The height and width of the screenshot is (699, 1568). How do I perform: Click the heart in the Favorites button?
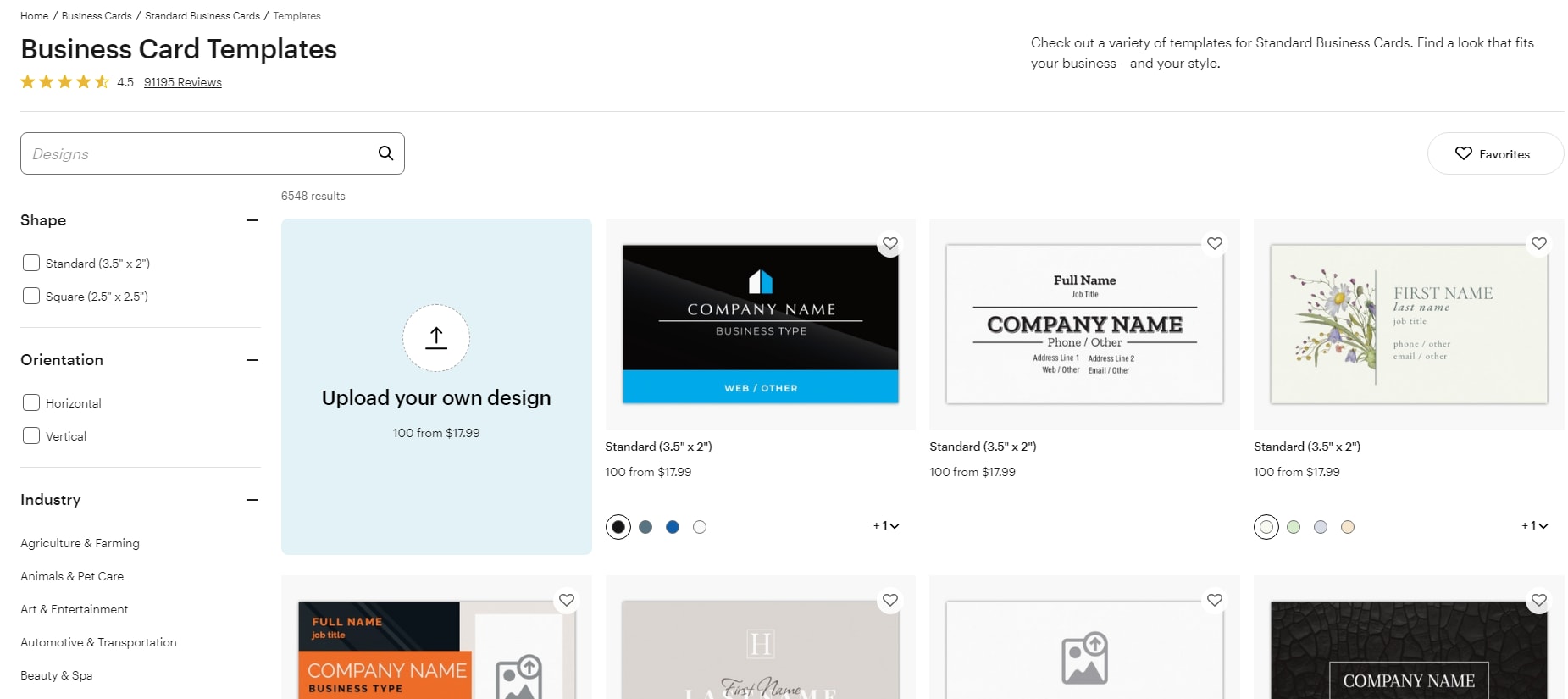point(1465,153)
